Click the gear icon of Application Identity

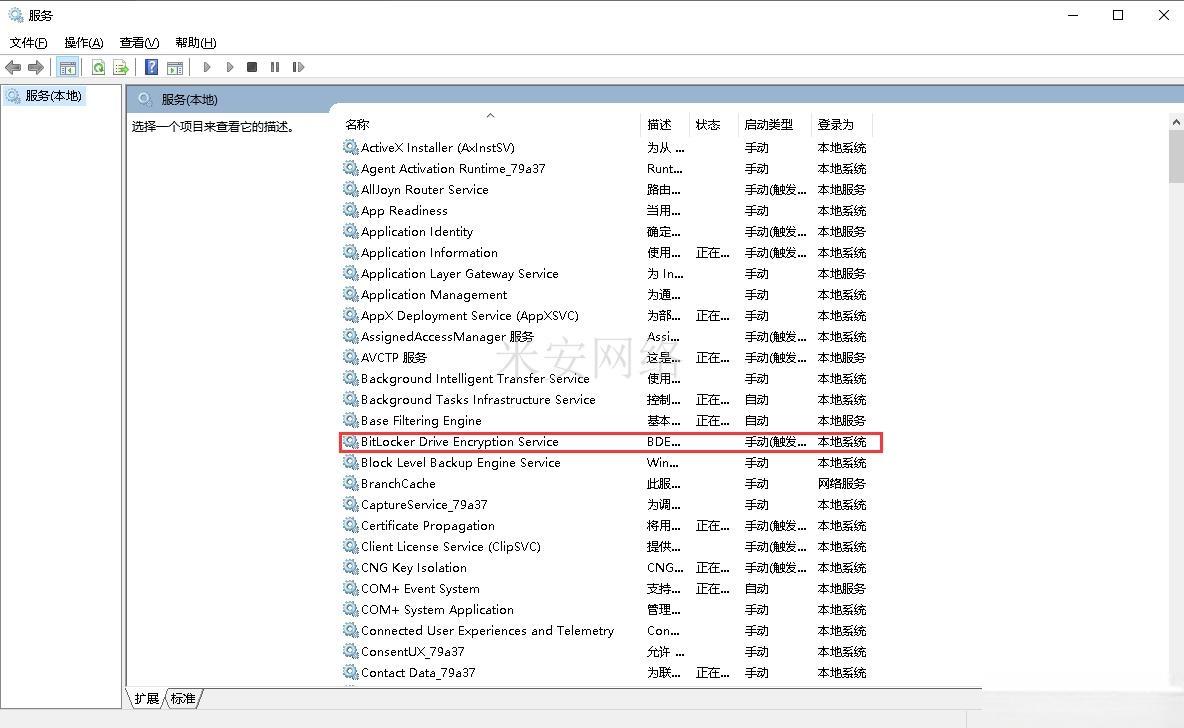350,232
